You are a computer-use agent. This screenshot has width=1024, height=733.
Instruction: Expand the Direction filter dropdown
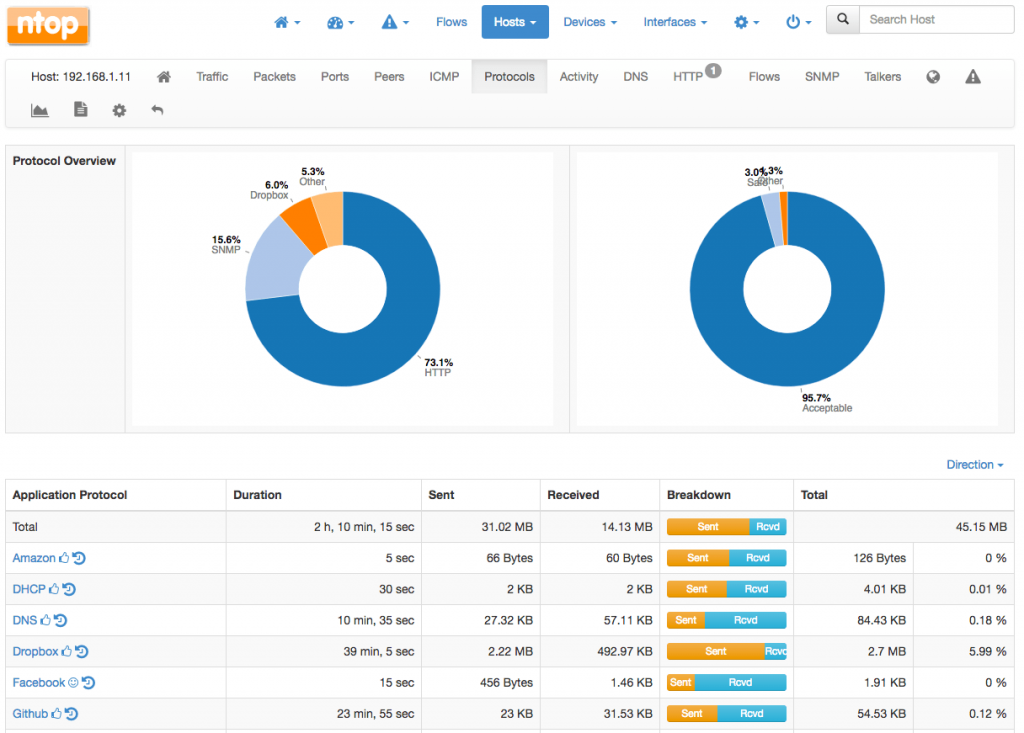(x=975, y=465)
